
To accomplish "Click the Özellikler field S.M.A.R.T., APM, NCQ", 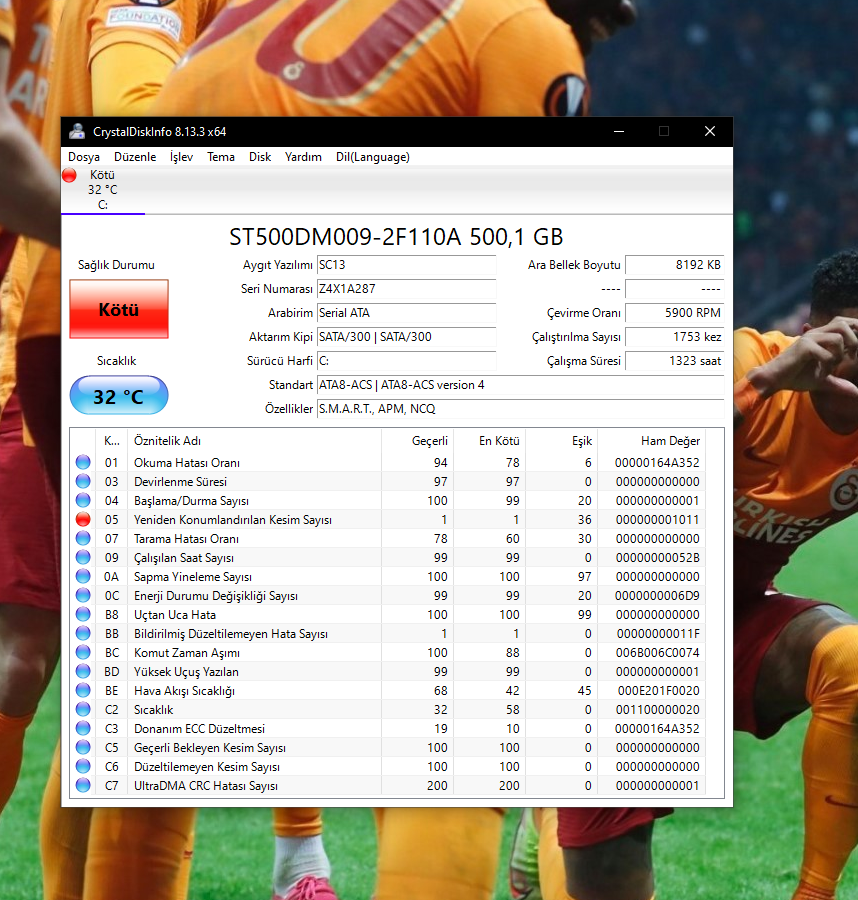I will coord(521,409).
